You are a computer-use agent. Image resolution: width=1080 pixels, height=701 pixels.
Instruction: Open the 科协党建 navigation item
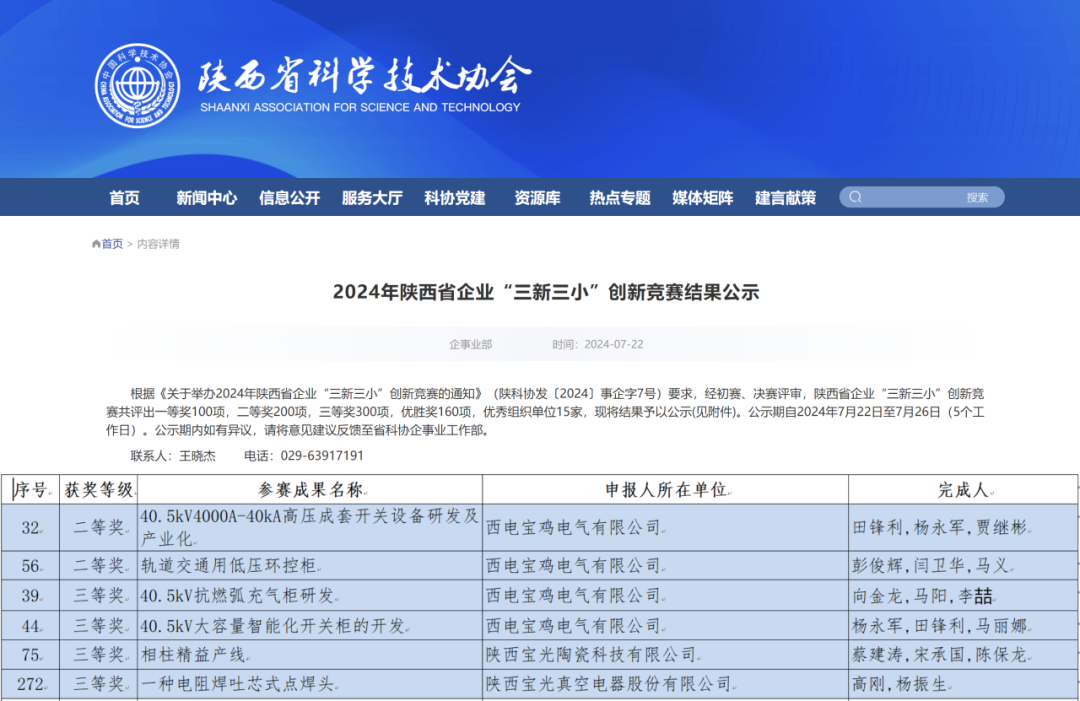point(454,198)
